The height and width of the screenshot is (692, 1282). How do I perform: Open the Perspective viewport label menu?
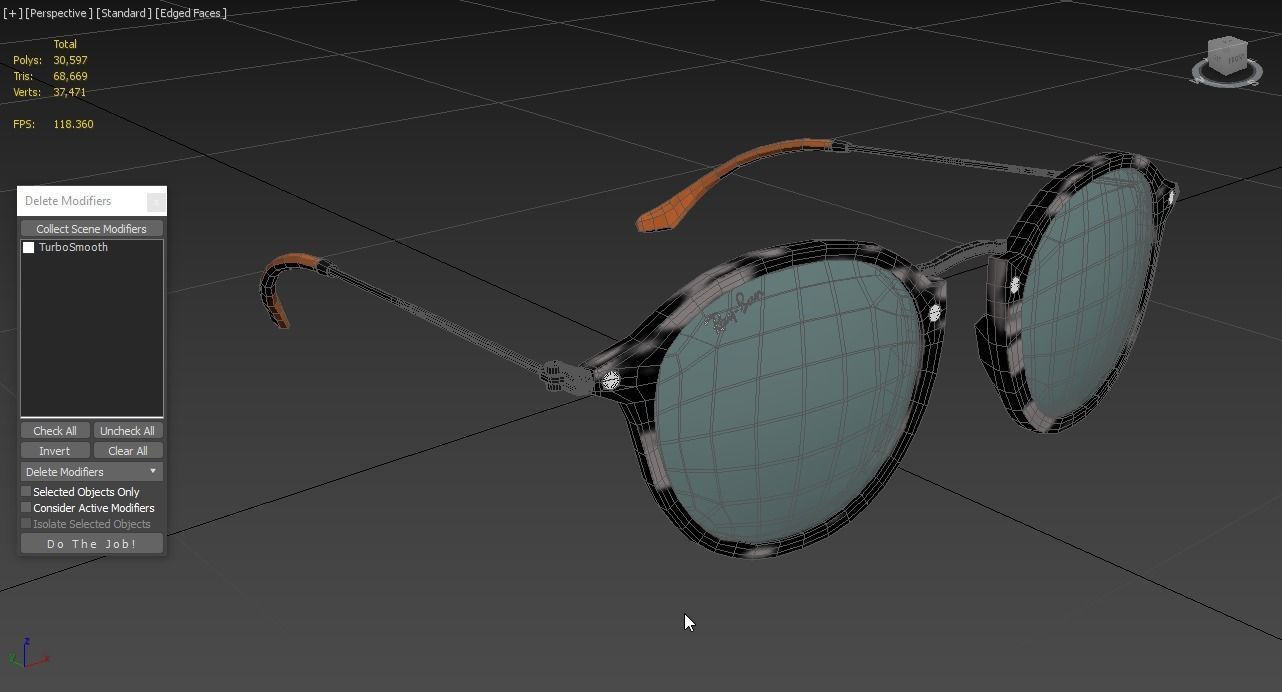click(59, 13)
